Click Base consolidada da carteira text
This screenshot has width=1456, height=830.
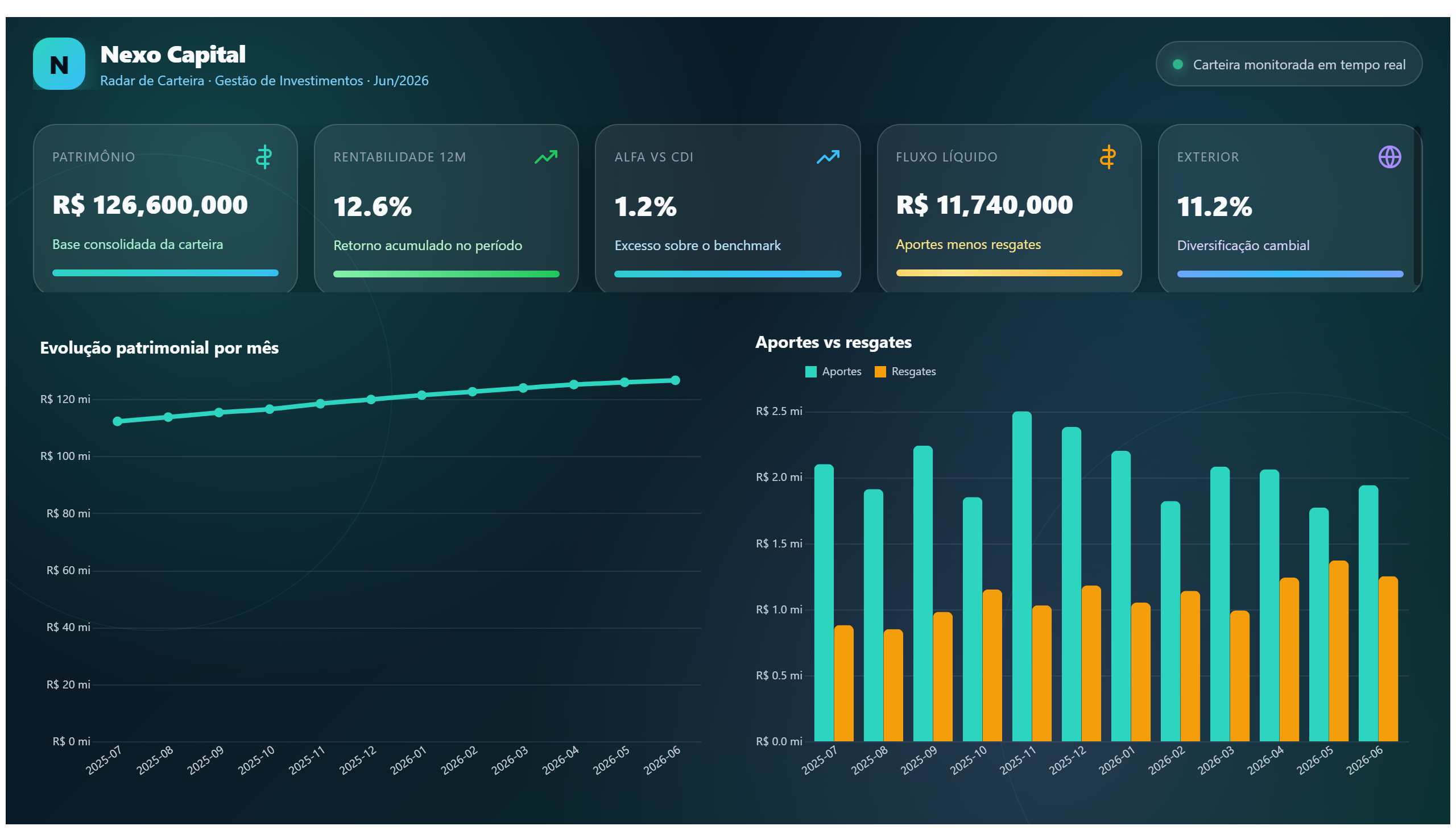[138, 244]
